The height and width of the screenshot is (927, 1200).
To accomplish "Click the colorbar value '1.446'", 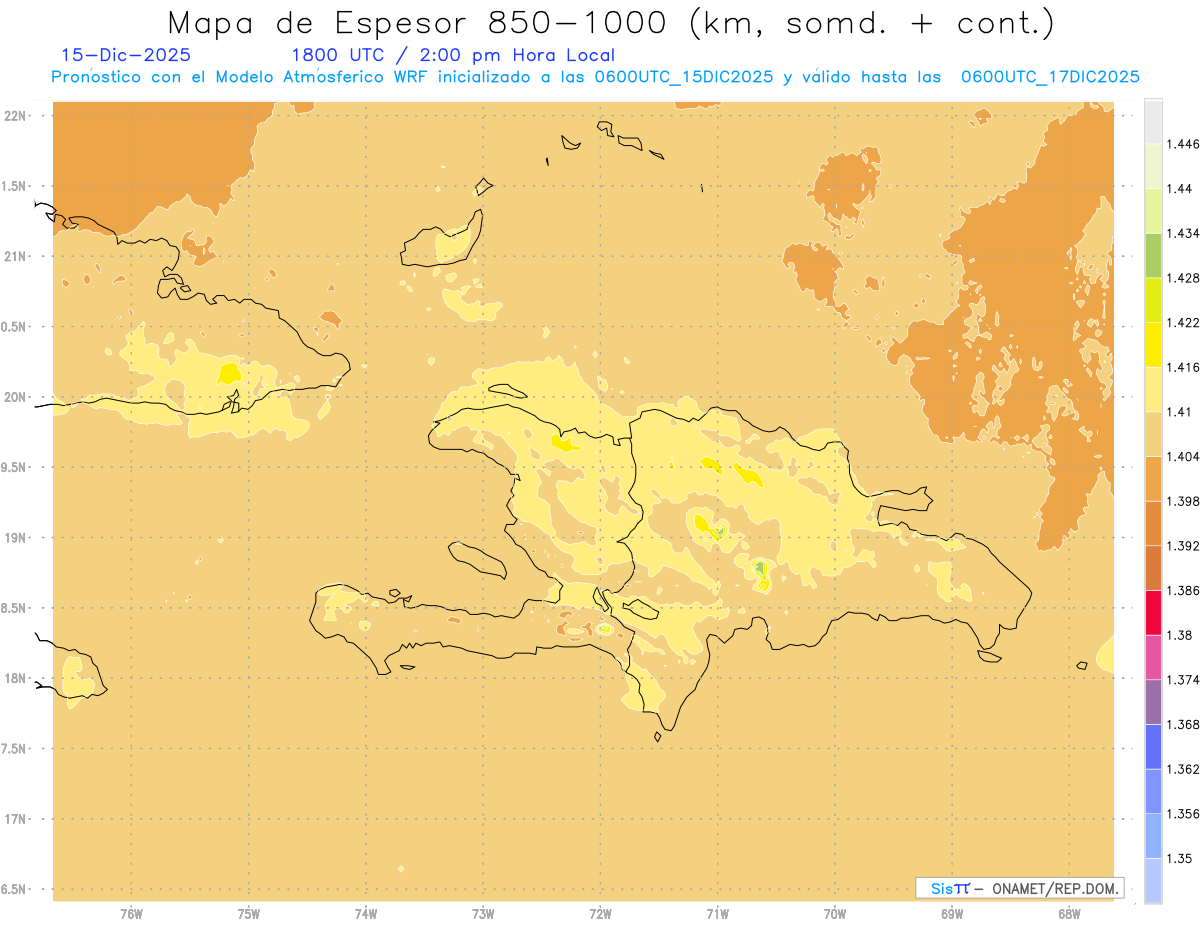I will click(x=1183, y=144).
